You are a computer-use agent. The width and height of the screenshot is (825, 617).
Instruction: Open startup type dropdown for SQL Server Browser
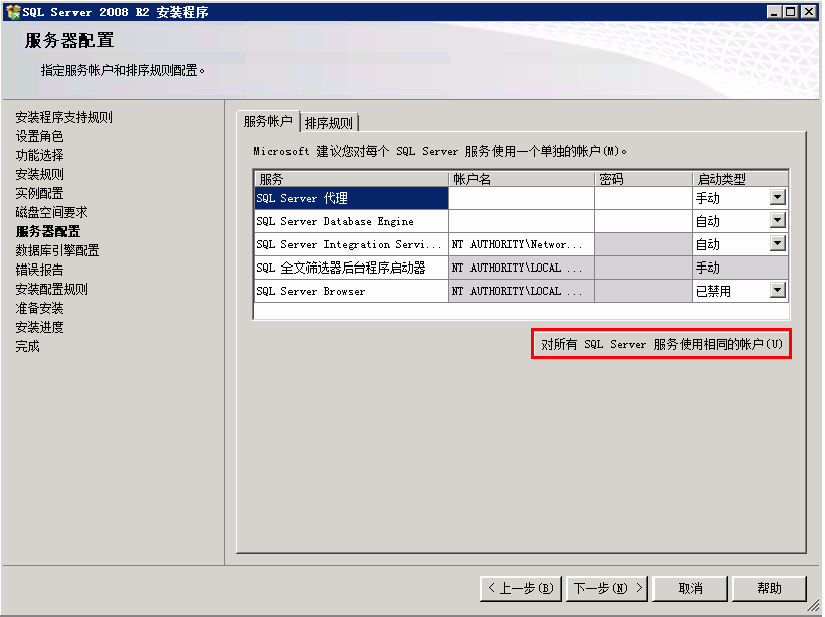(778, 290)
